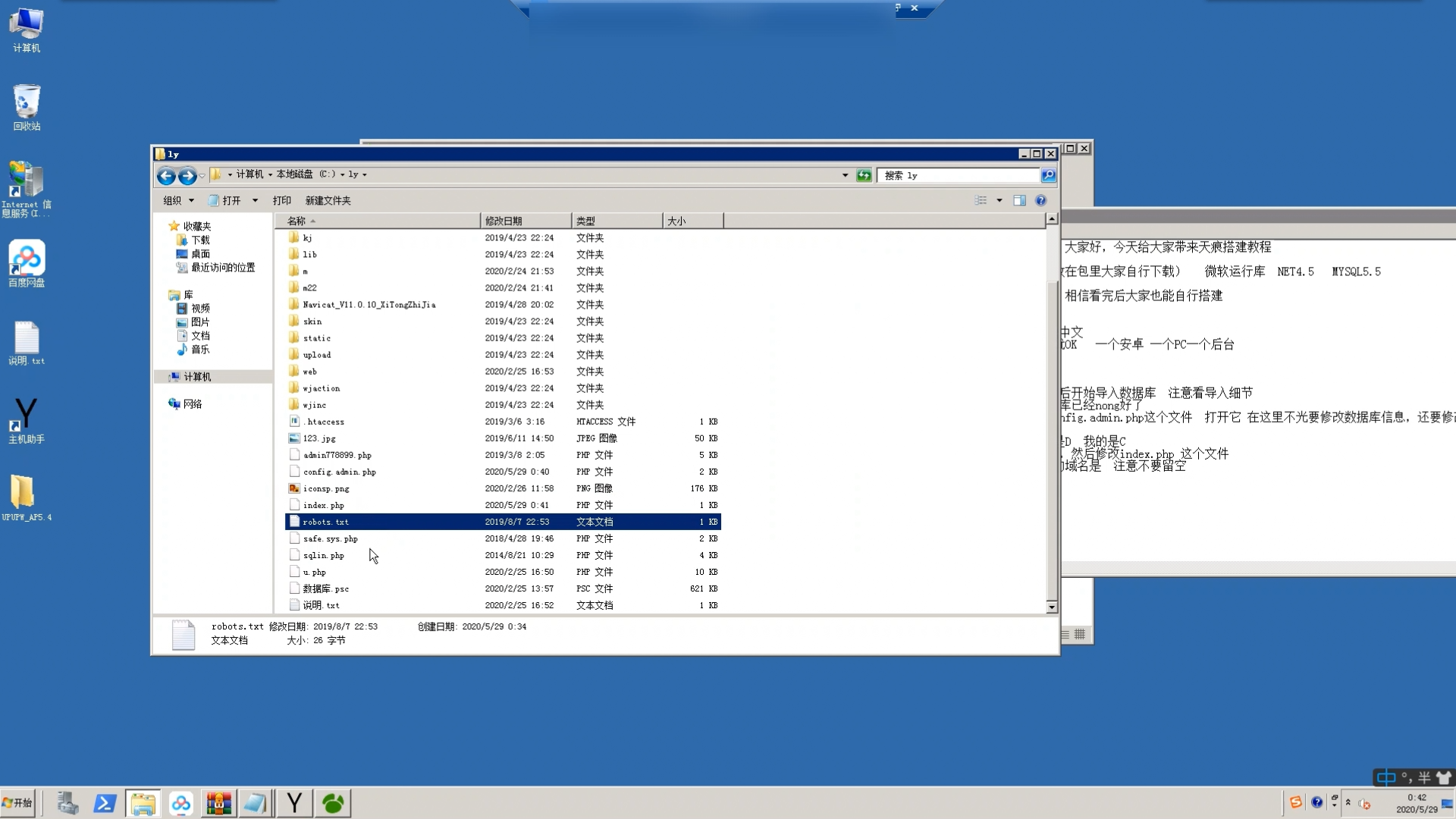1456x819 pixels.
Task: Click the search ly input field
Action: (957, 175)
